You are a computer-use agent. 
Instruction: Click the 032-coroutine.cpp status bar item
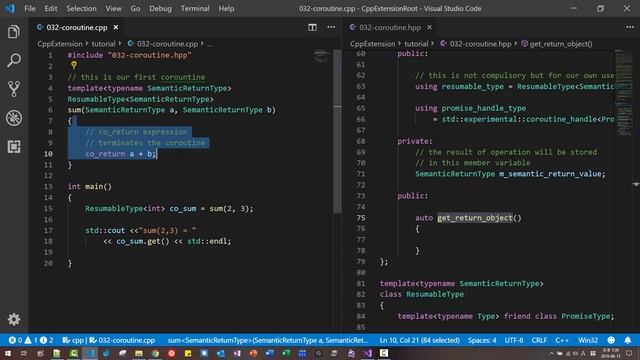[122, 340]
